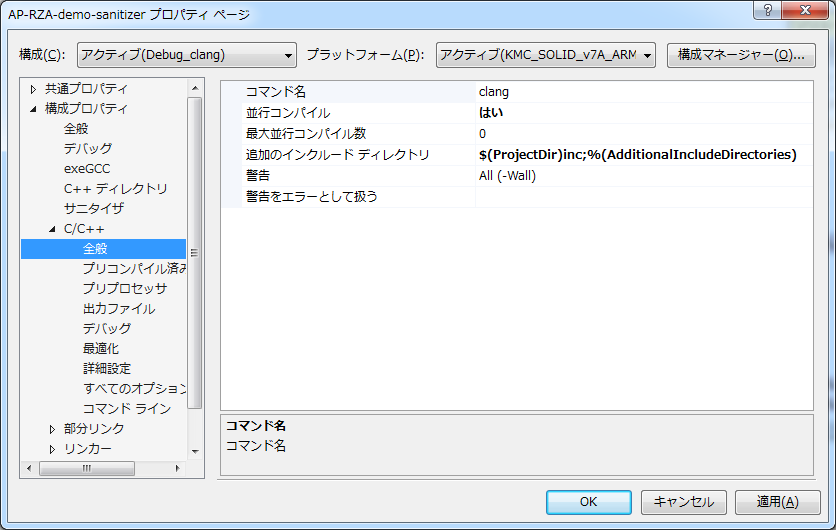Click the 構成マネージャー button

coord(741,54)
